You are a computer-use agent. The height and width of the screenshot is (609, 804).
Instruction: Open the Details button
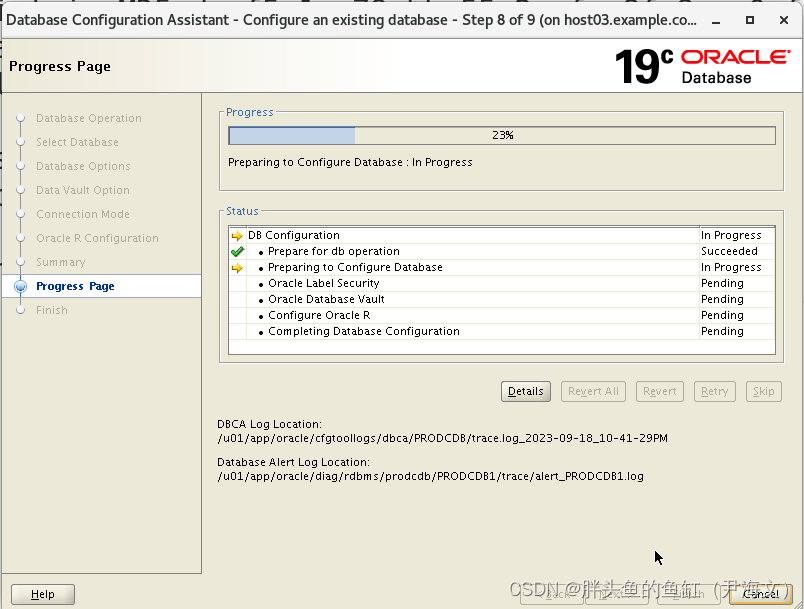coord(526,391)
